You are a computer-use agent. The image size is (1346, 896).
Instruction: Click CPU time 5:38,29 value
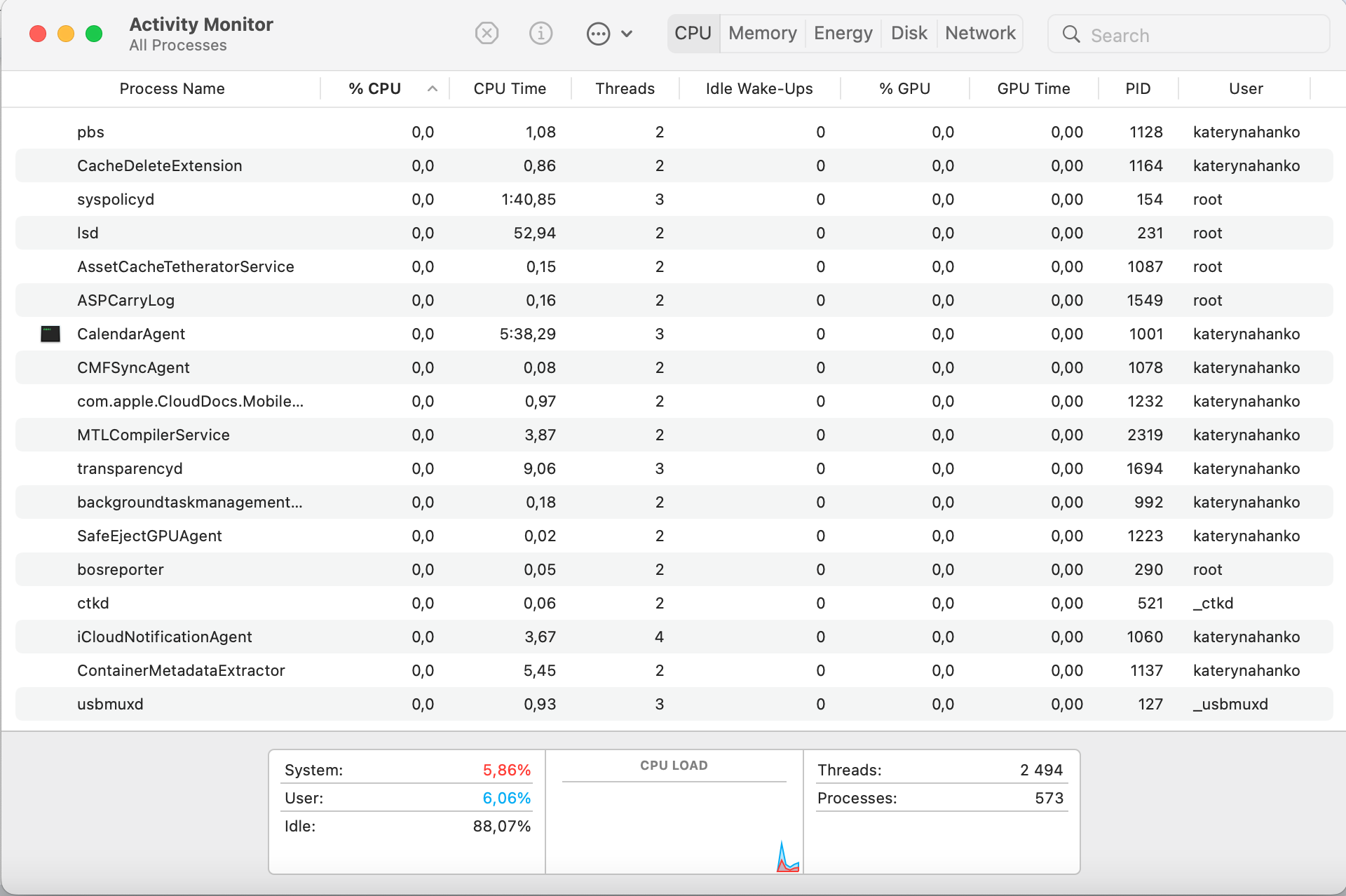coord(528,334)
